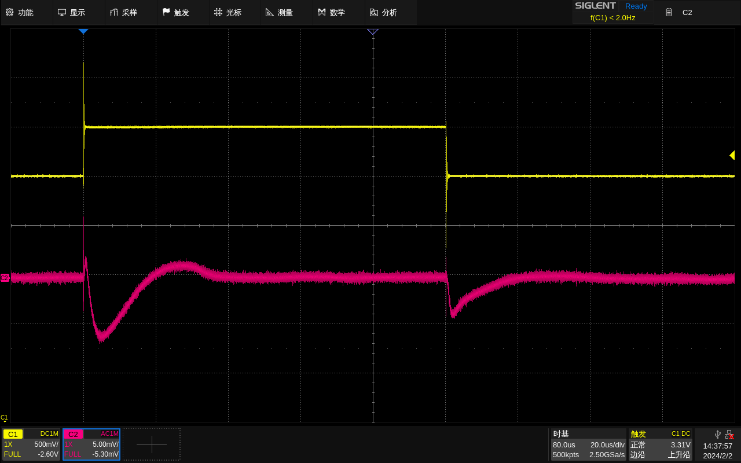The image size is (741, 463).
Task: Click the yellow trigger level arrow marker
Action: 733,155
